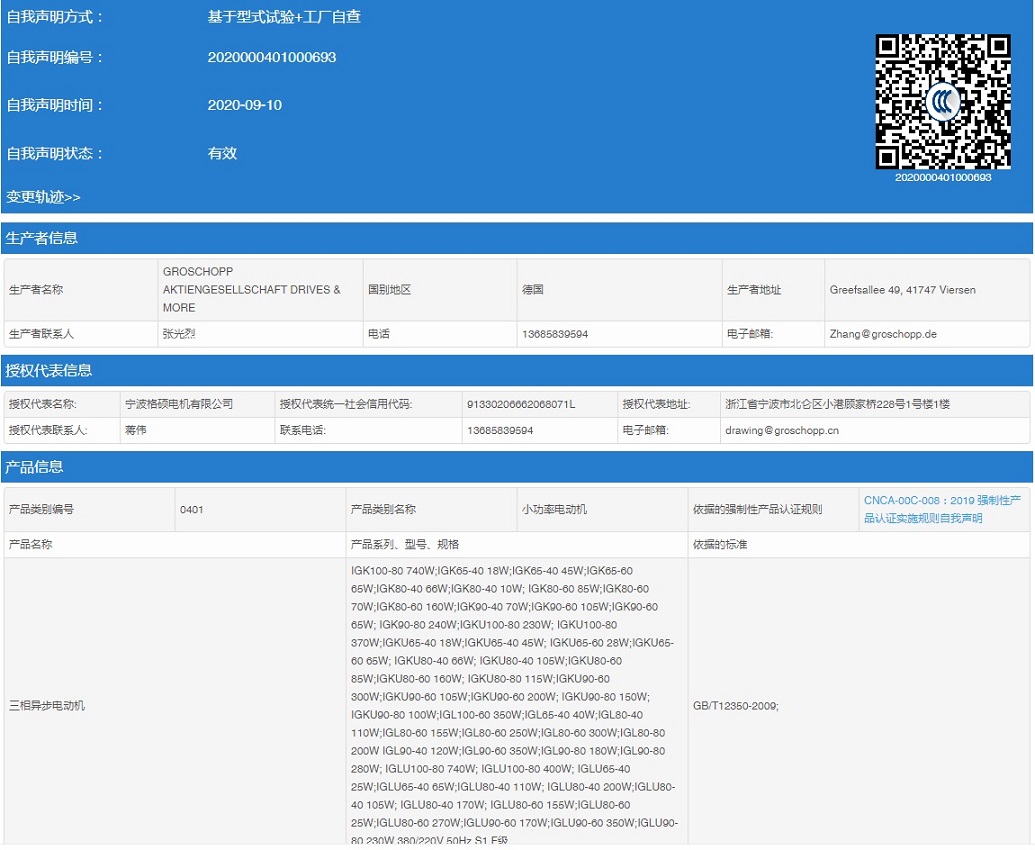Click the country value 德国

click(533, 290)
